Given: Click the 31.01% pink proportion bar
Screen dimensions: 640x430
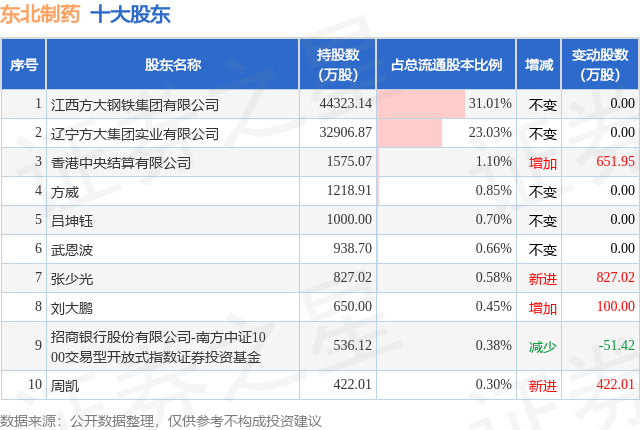Looking at the screenshot, I should pos(421,104).
